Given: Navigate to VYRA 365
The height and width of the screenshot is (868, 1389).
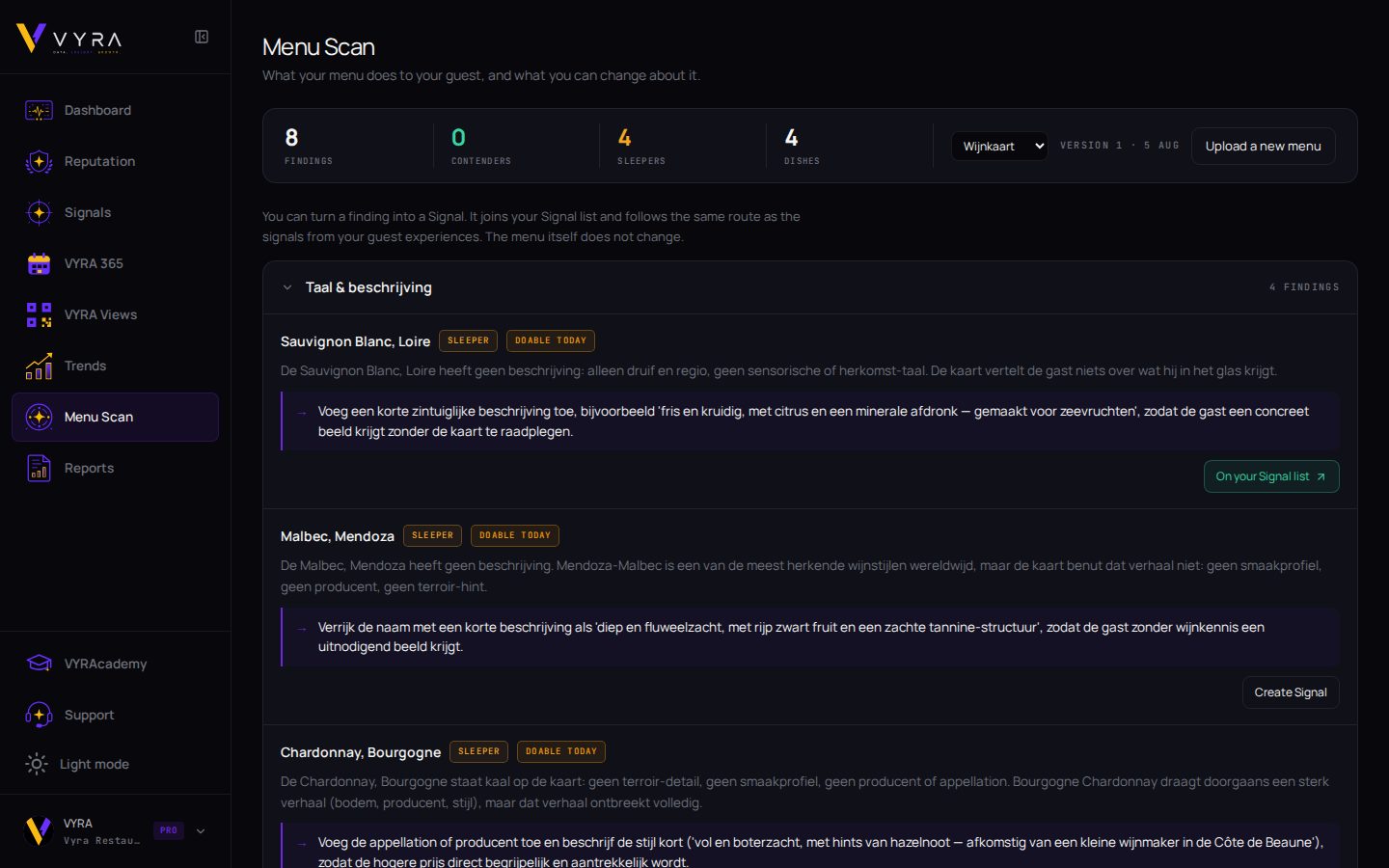Looking at the screenshot, I should (x=115, y=264).
